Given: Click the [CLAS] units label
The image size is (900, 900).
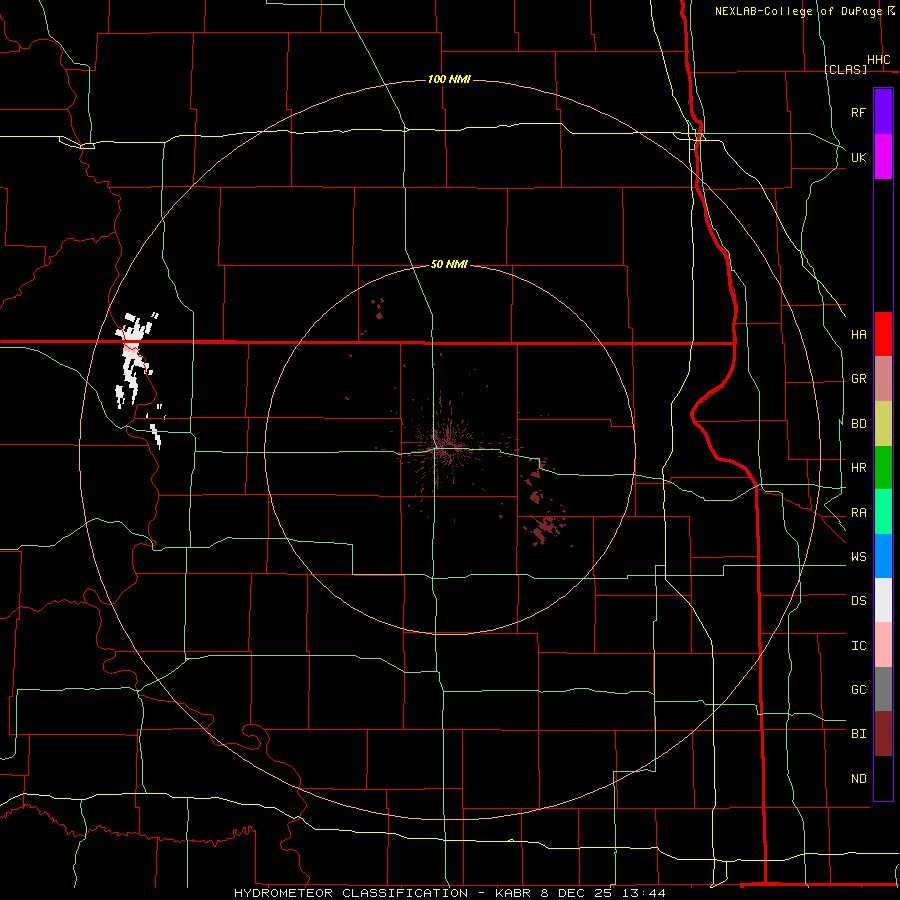Looking at the screenshot, I should (x=845, y=69).
